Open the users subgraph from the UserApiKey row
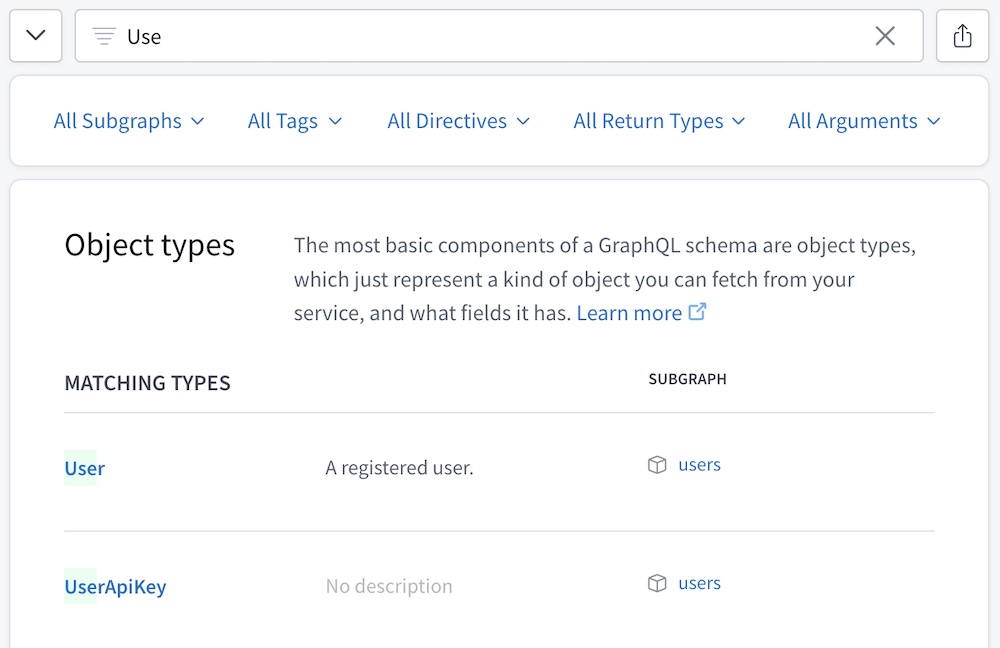This screenshot has width=1000, height=648. pos(699,583)
